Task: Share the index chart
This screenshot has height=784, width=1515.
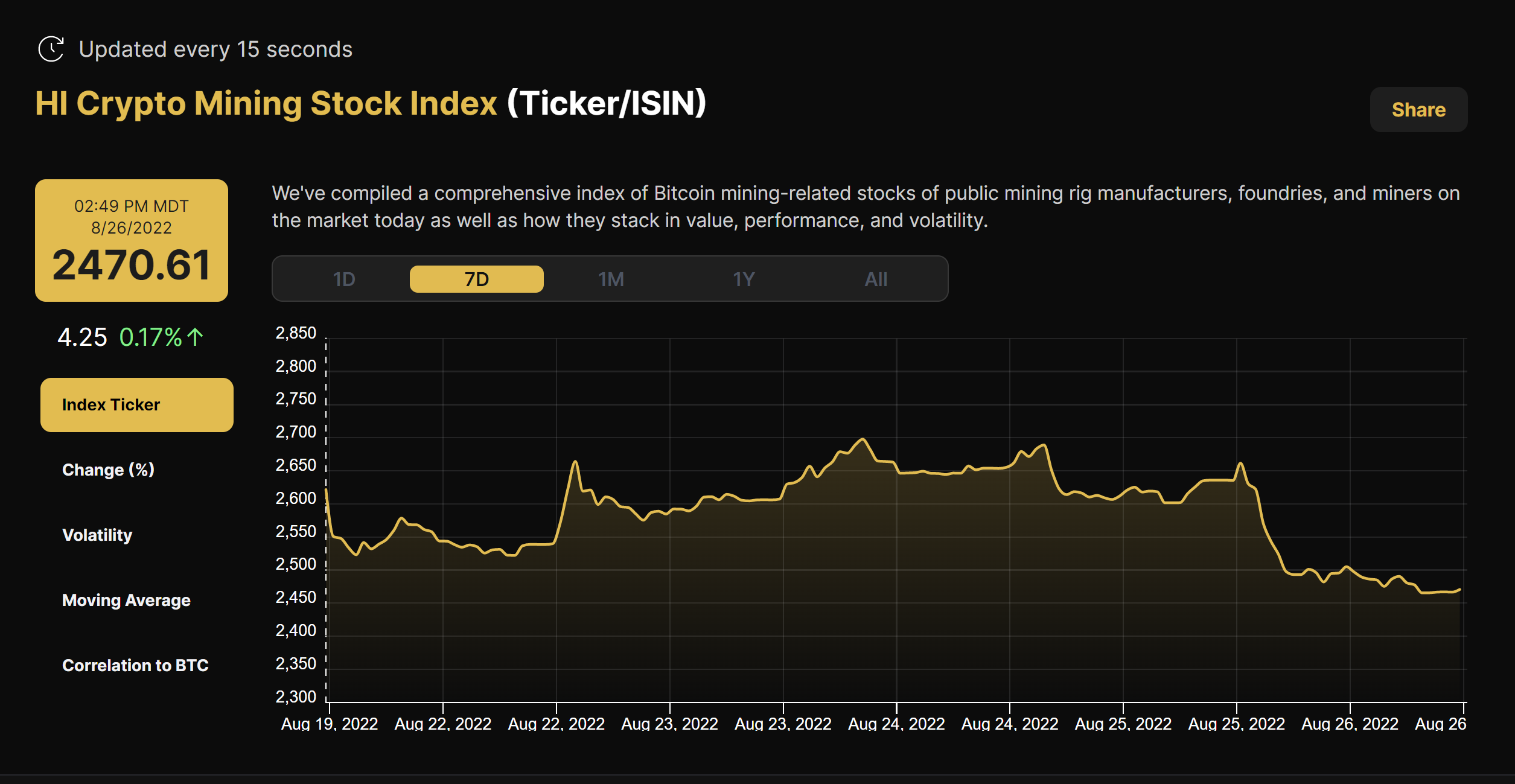Action: point(1418,109)
